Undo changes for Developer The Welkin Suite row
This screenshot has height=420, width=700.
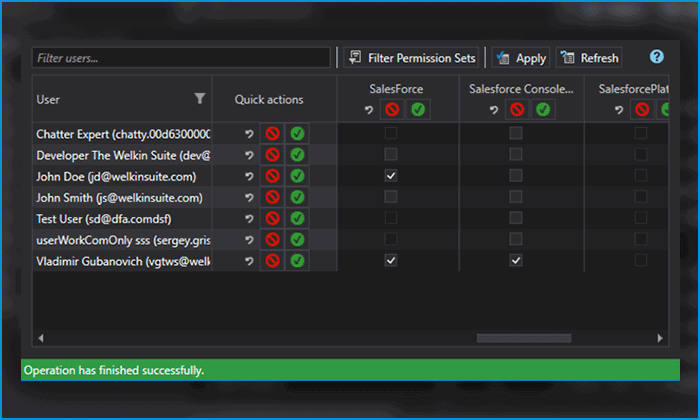249,155
